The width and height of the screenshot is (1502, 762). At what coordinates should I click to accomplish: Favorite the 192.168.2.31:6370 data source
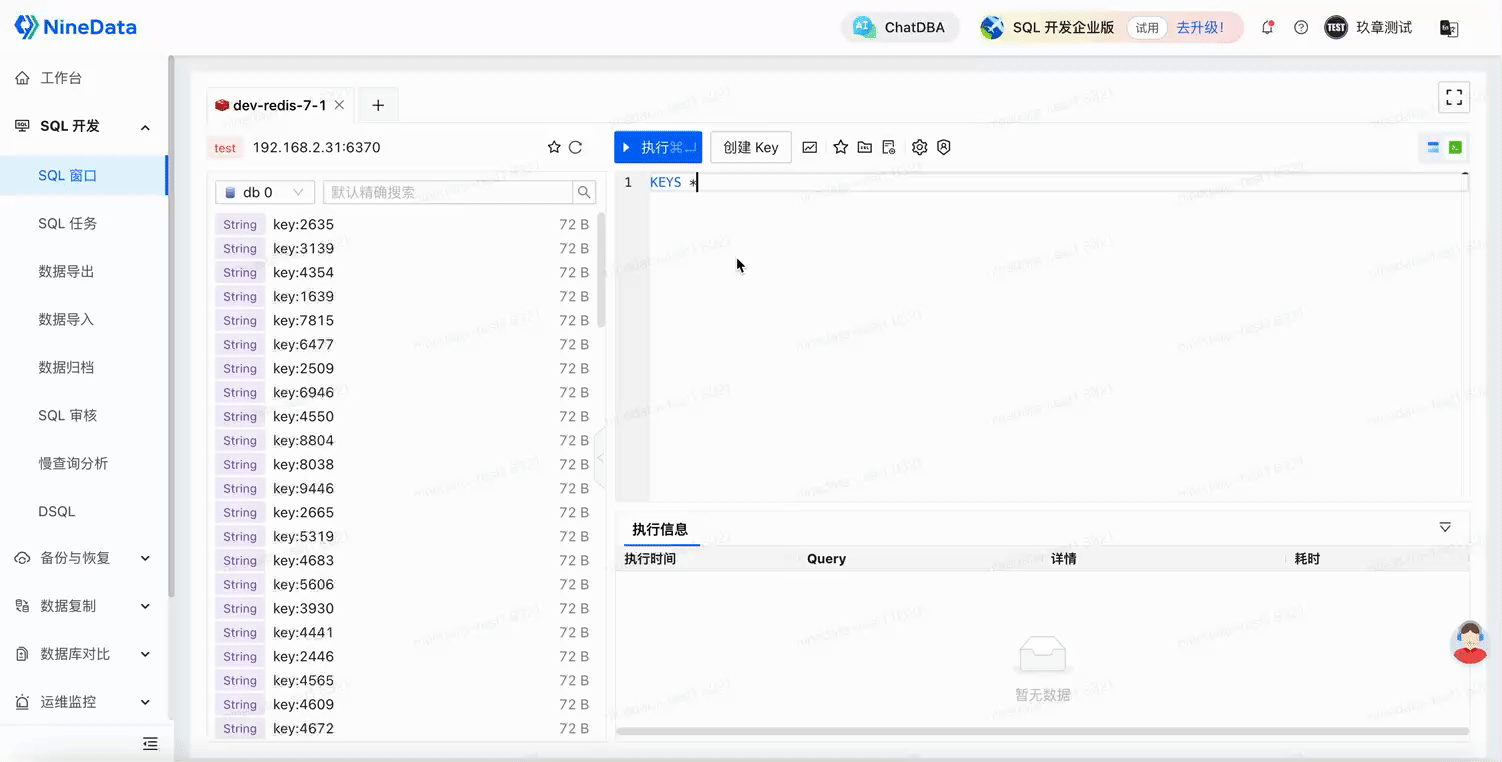(x=554, y=147)
